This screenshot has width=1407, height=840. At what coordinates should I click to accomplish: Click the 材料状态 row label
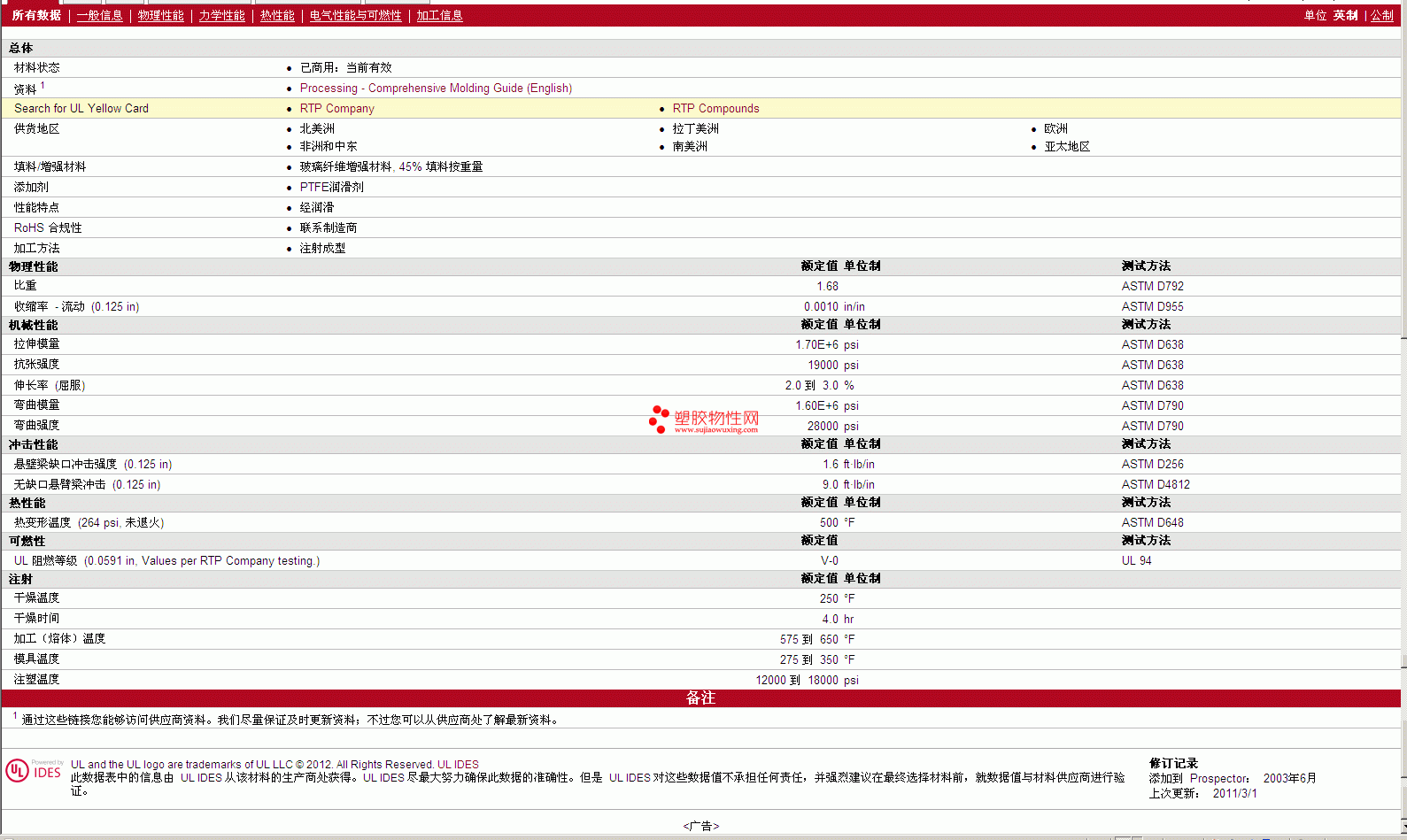37,67
